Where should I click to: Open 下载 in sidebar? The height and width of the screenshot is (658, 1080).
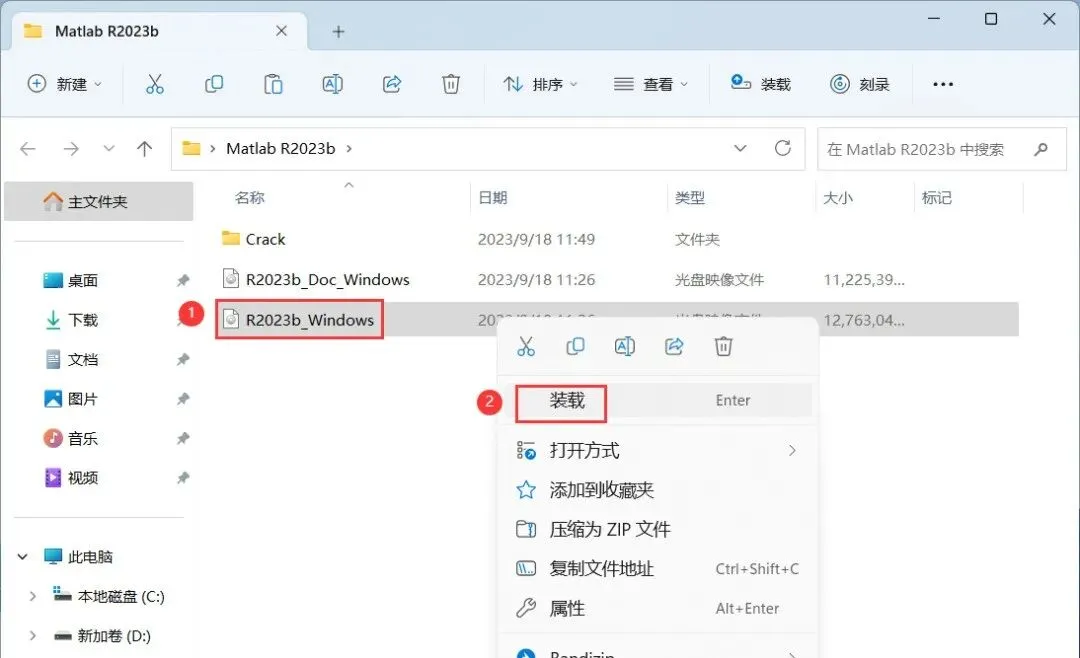pos(83,320)
